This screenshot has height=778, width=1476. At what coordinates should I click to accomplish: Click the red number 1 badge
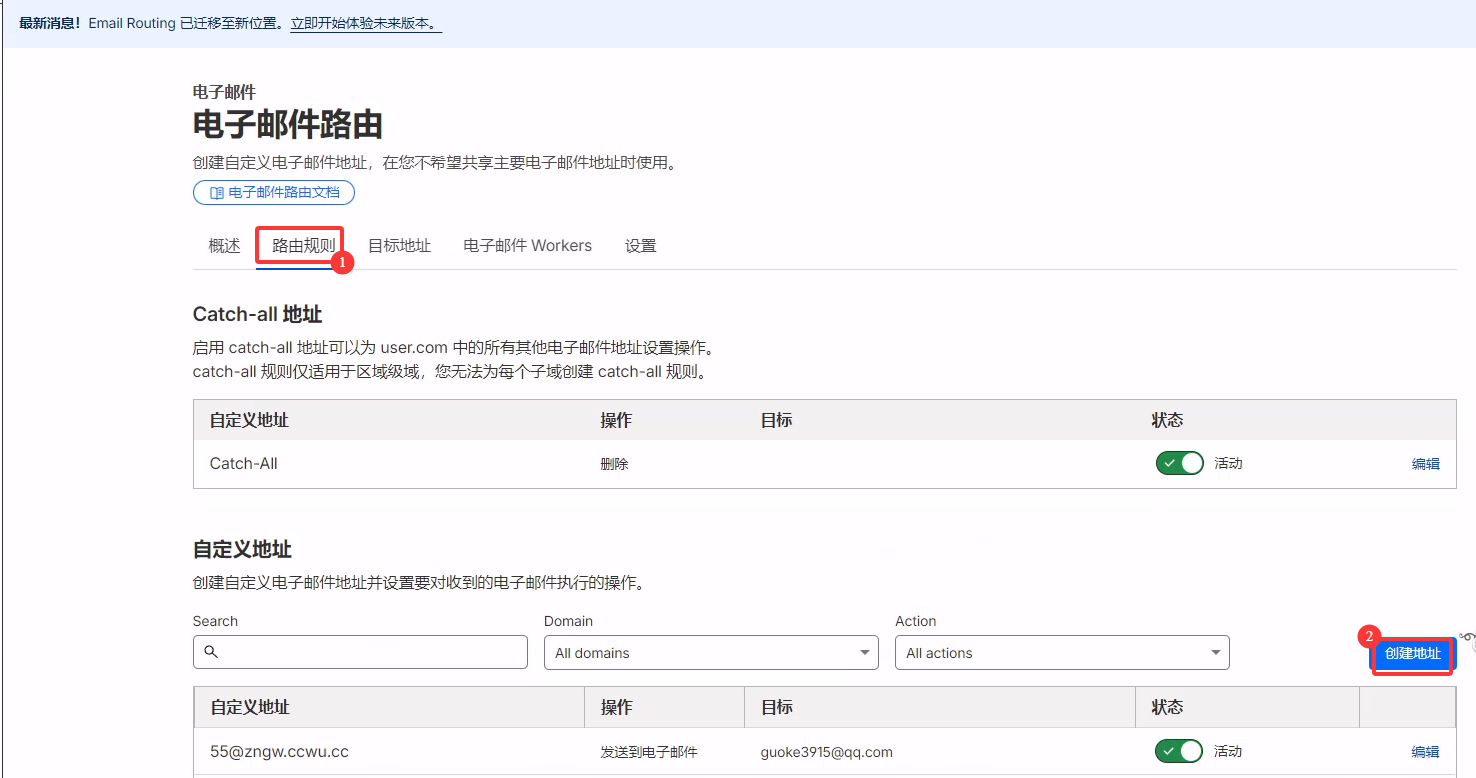coord(342,263)
